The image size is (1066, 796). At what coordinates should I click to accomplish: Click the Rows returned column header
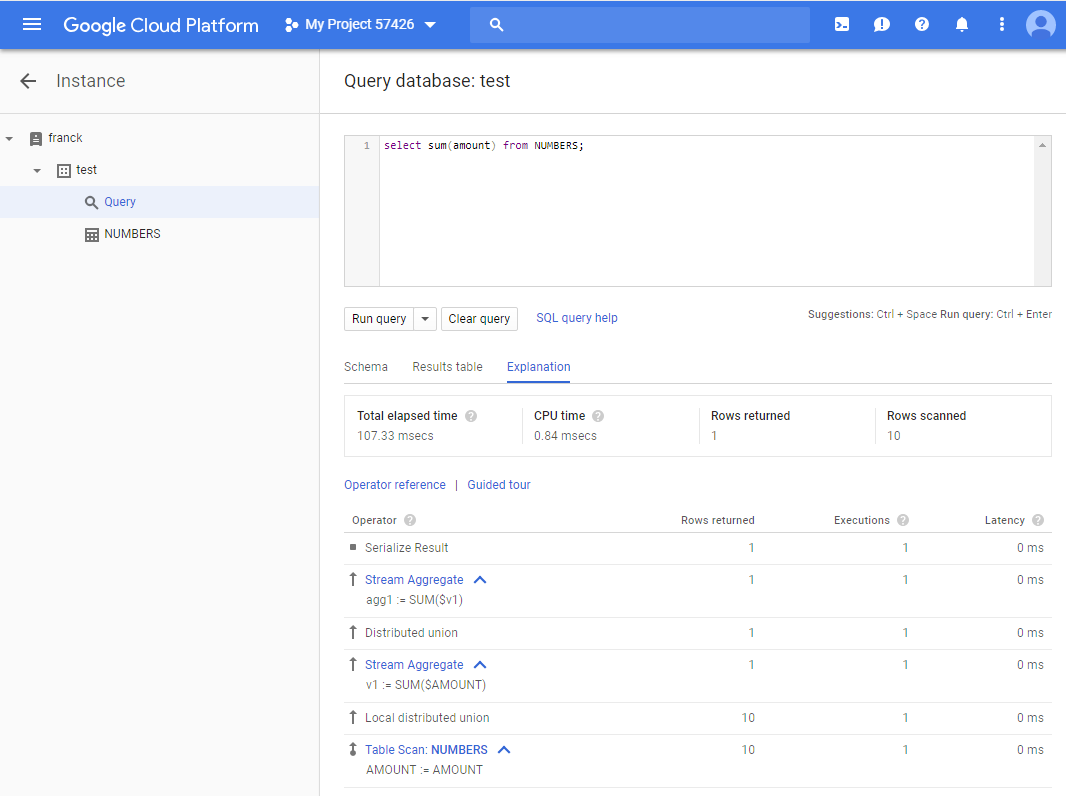(717, 520)
